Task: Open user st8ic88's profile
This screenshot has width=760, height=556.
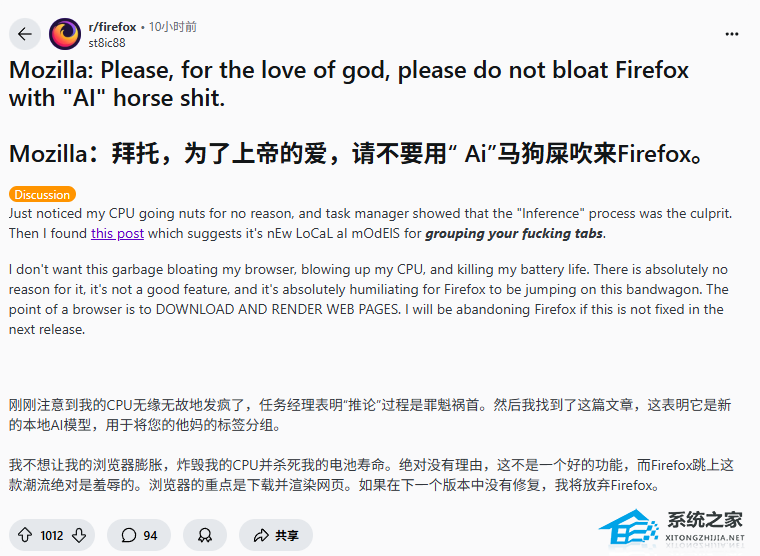Action: pyautogui.click(x=107, y=42)
